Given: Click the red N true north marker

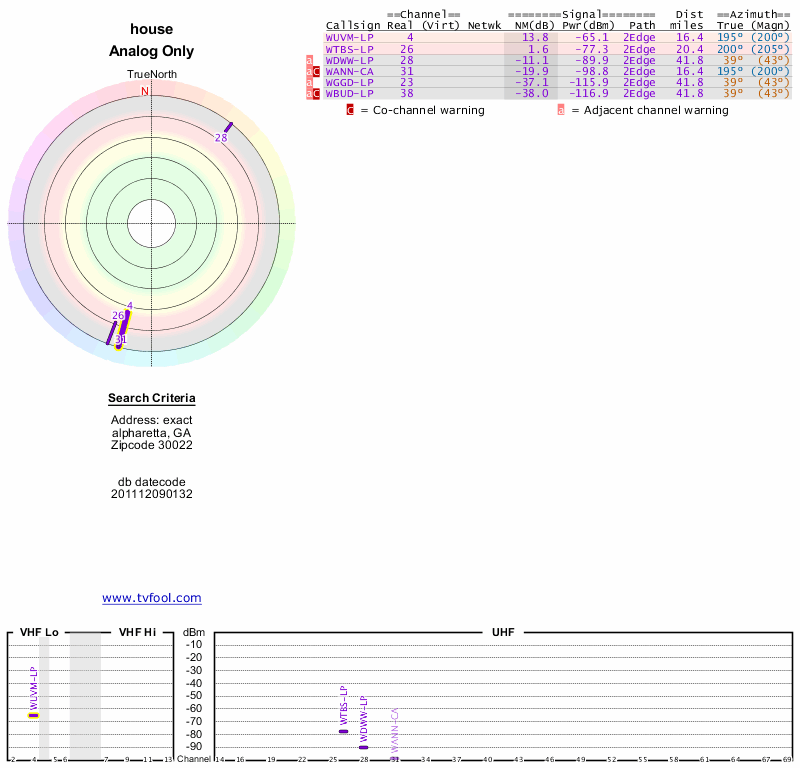Looking at the screenshot, I should pos(145,92).
